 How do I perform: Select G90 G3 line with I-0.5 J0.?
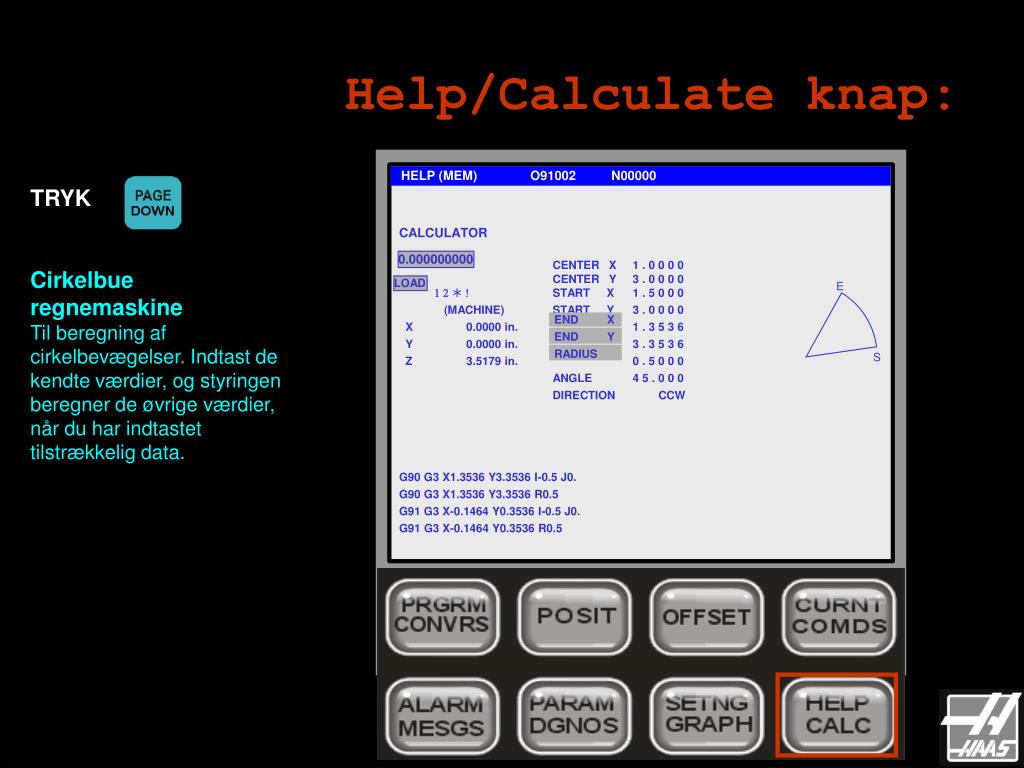tap(488, 477)
